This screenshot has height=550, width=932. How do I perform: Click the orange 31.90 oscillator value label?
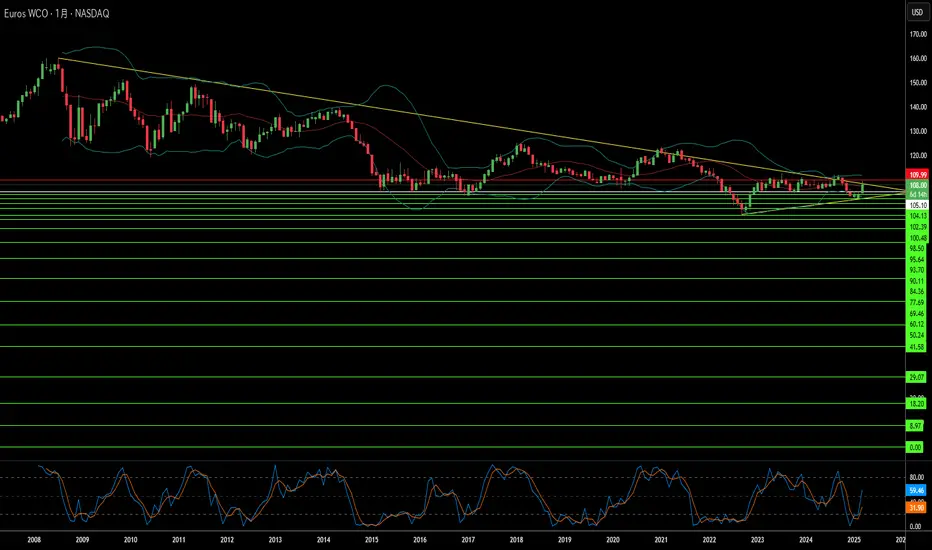pos(917,507)
